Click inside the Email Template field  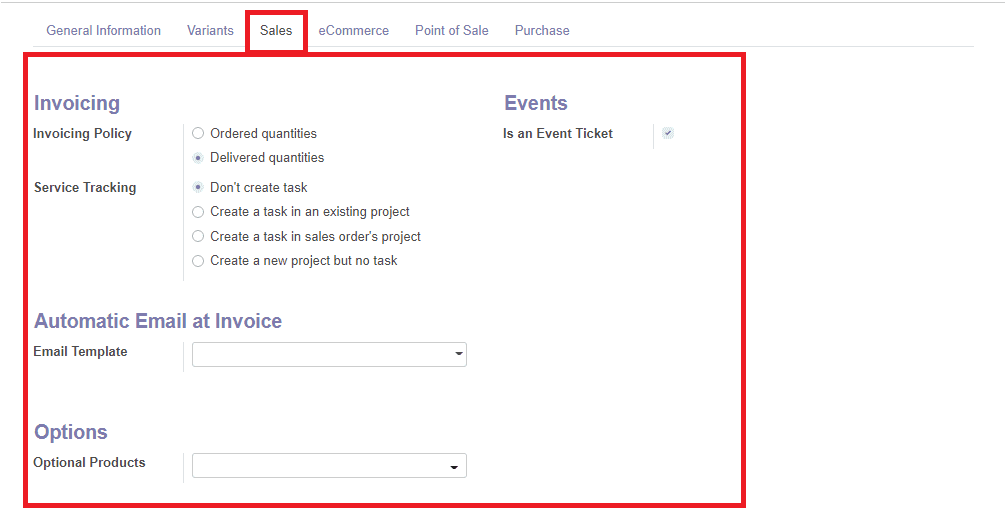coord(329,354)
